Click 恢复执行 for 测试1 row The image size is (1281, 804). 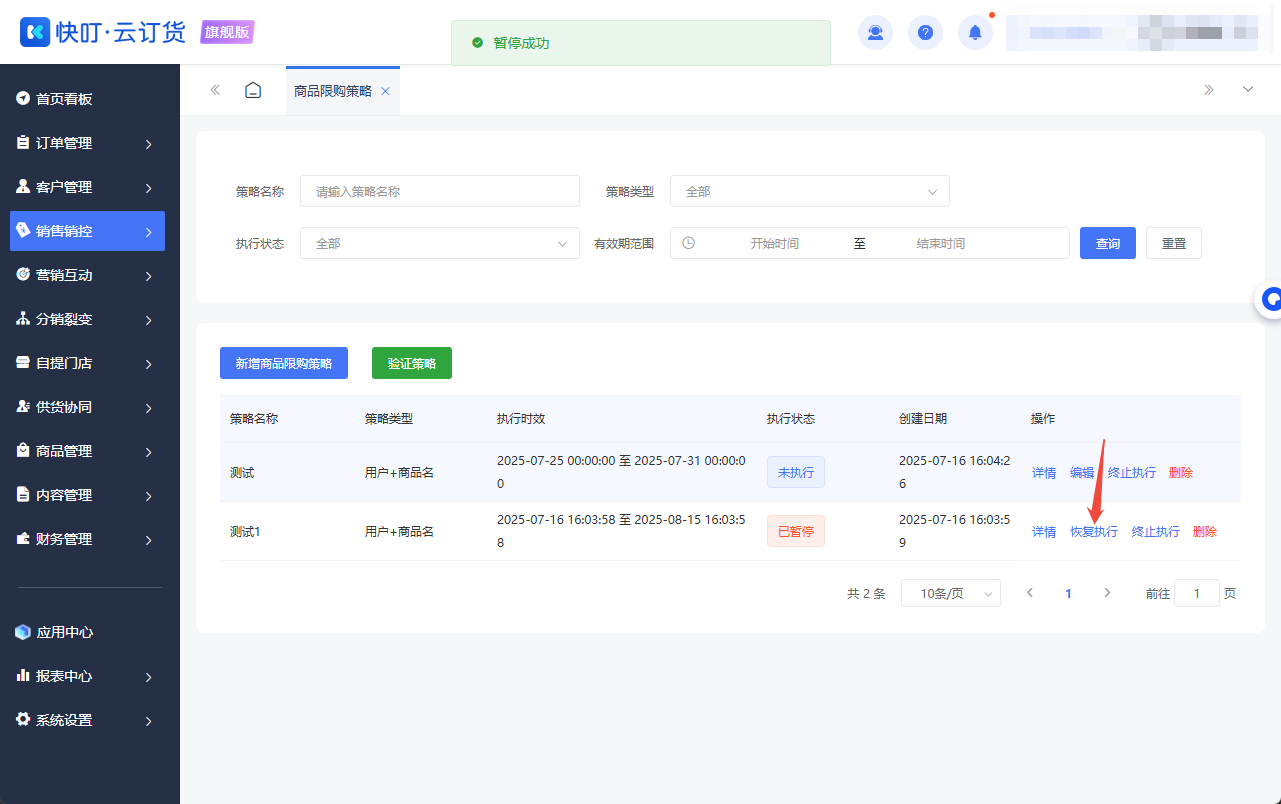[x=1094, y=532]
